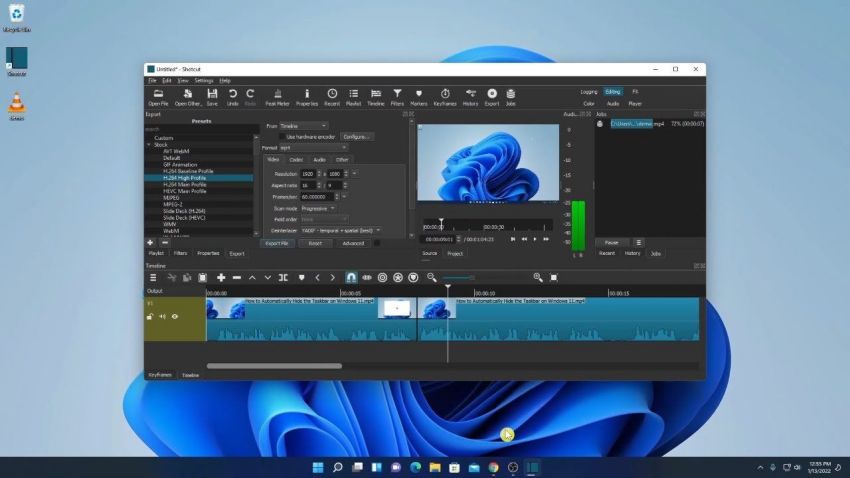Toggle timeline snapping magnet
Viewport: 850px width, 478px height.
coord(351,277)
